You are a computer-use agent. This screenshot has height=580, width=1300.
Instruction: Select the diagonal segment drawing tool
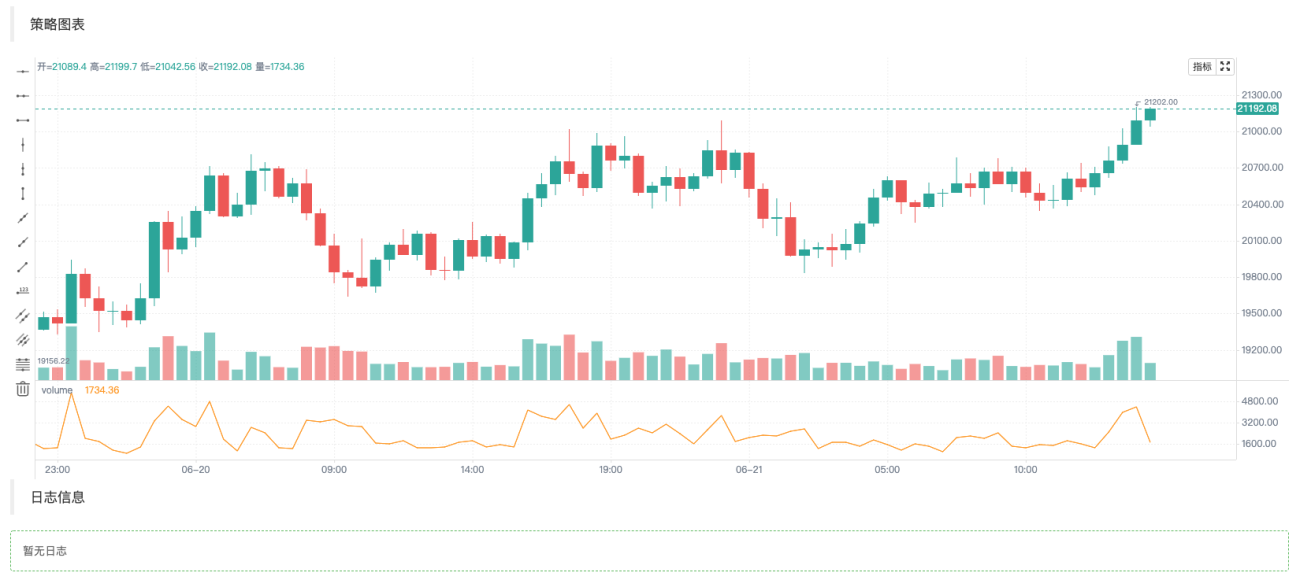tap(22, 267)
